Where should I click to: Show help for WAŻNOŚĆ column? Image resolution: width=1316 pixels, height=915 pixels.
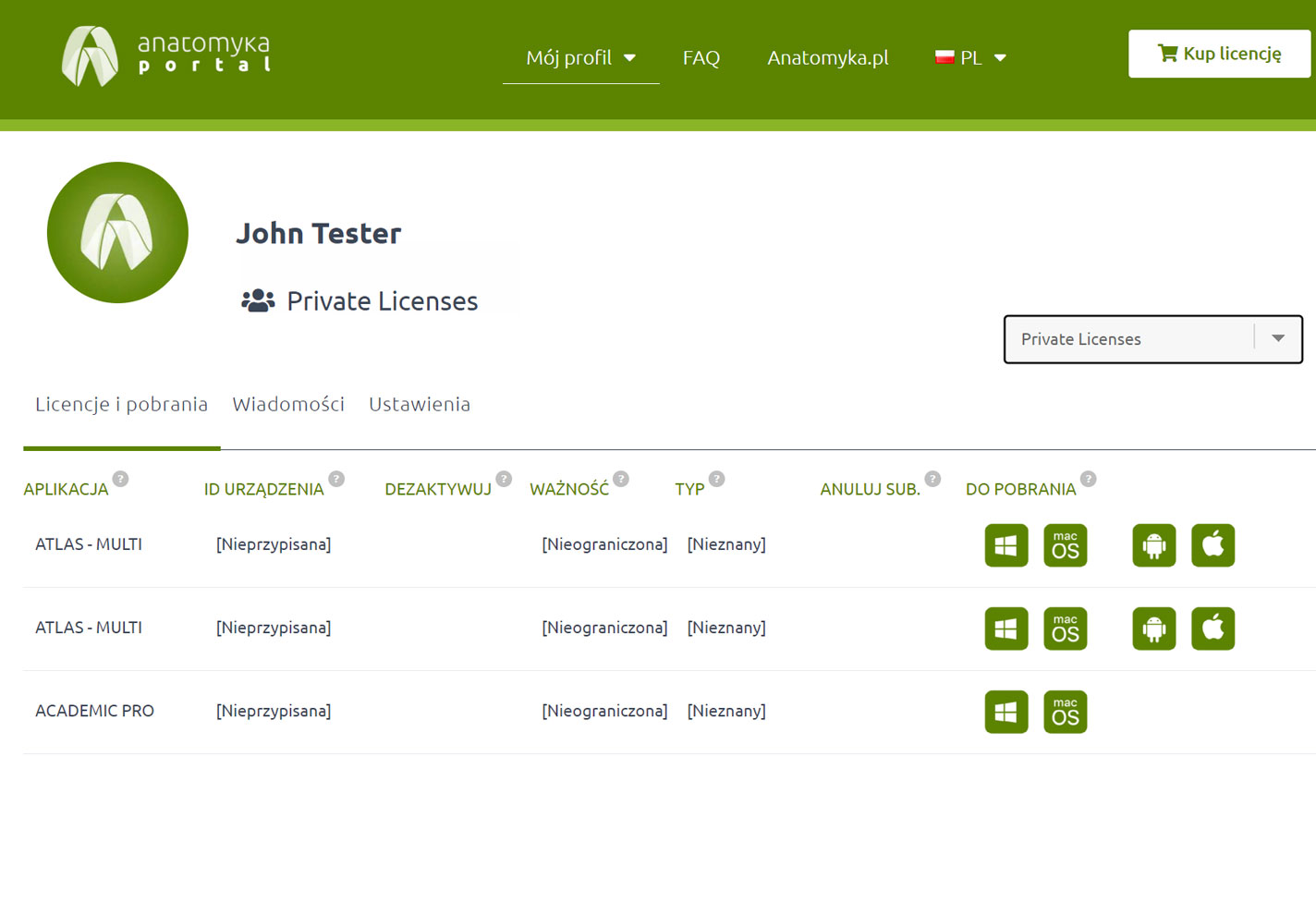click(621, 479)
